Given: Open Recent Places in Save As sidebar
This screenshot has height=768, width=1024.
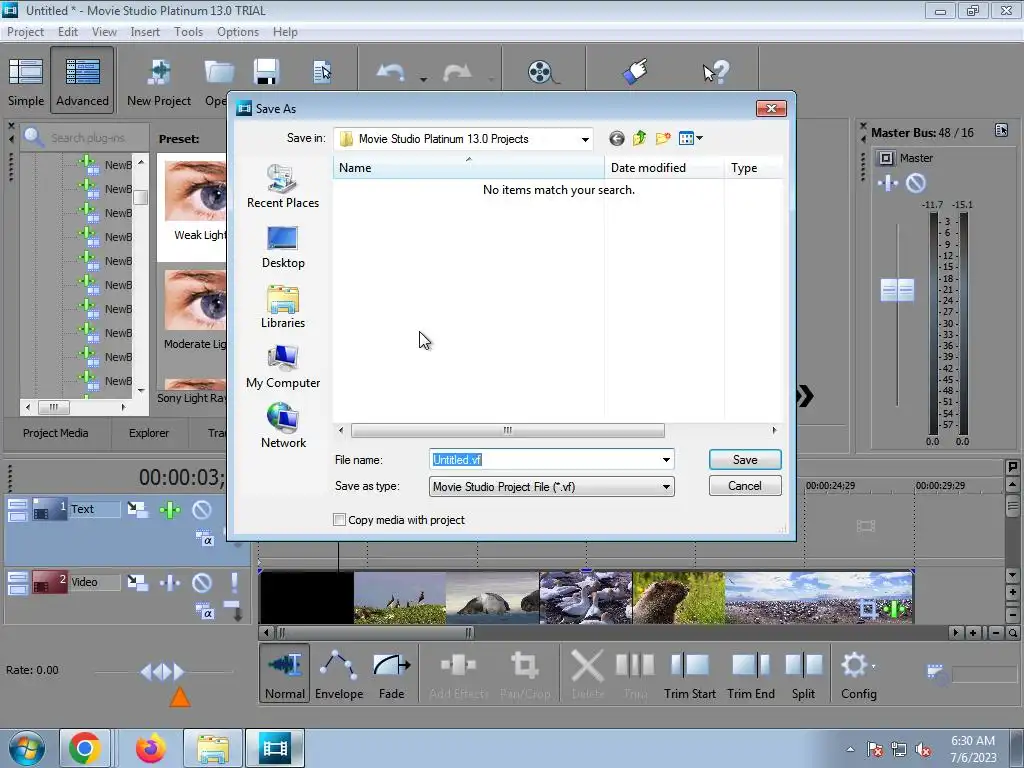Looking at the screenshot, I should tap(283, 187).
